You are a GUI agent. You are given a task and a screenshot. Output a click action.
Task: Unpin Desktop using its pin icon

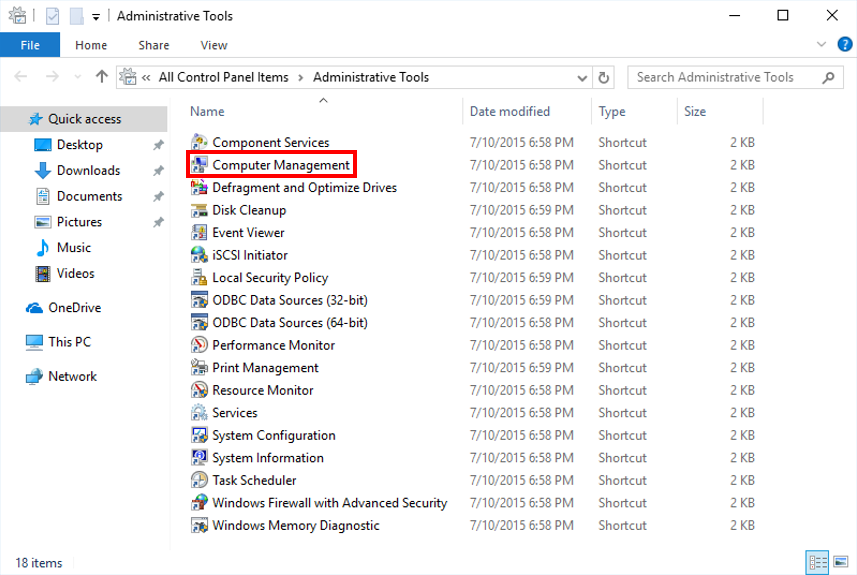pyautogui.click(x=158, y=145)
